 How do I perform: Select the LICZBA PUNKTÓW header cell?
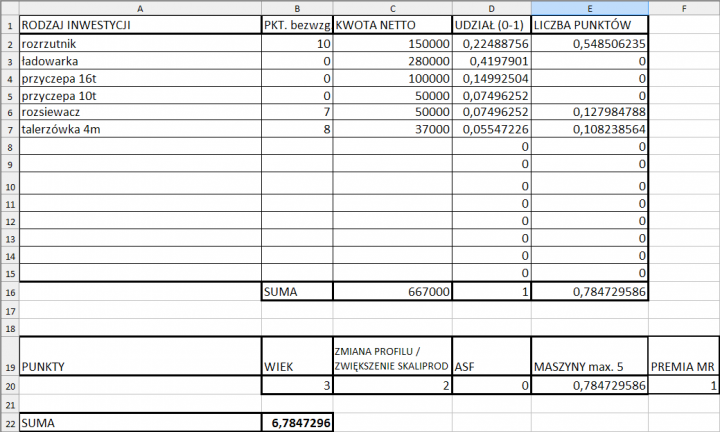pyautogui.click(x=589, y=25)
